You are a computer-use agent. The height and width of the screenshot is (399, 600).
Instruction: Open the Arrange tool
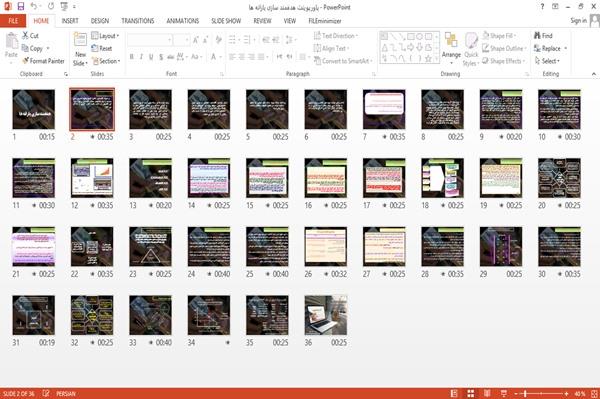[451, 48]
